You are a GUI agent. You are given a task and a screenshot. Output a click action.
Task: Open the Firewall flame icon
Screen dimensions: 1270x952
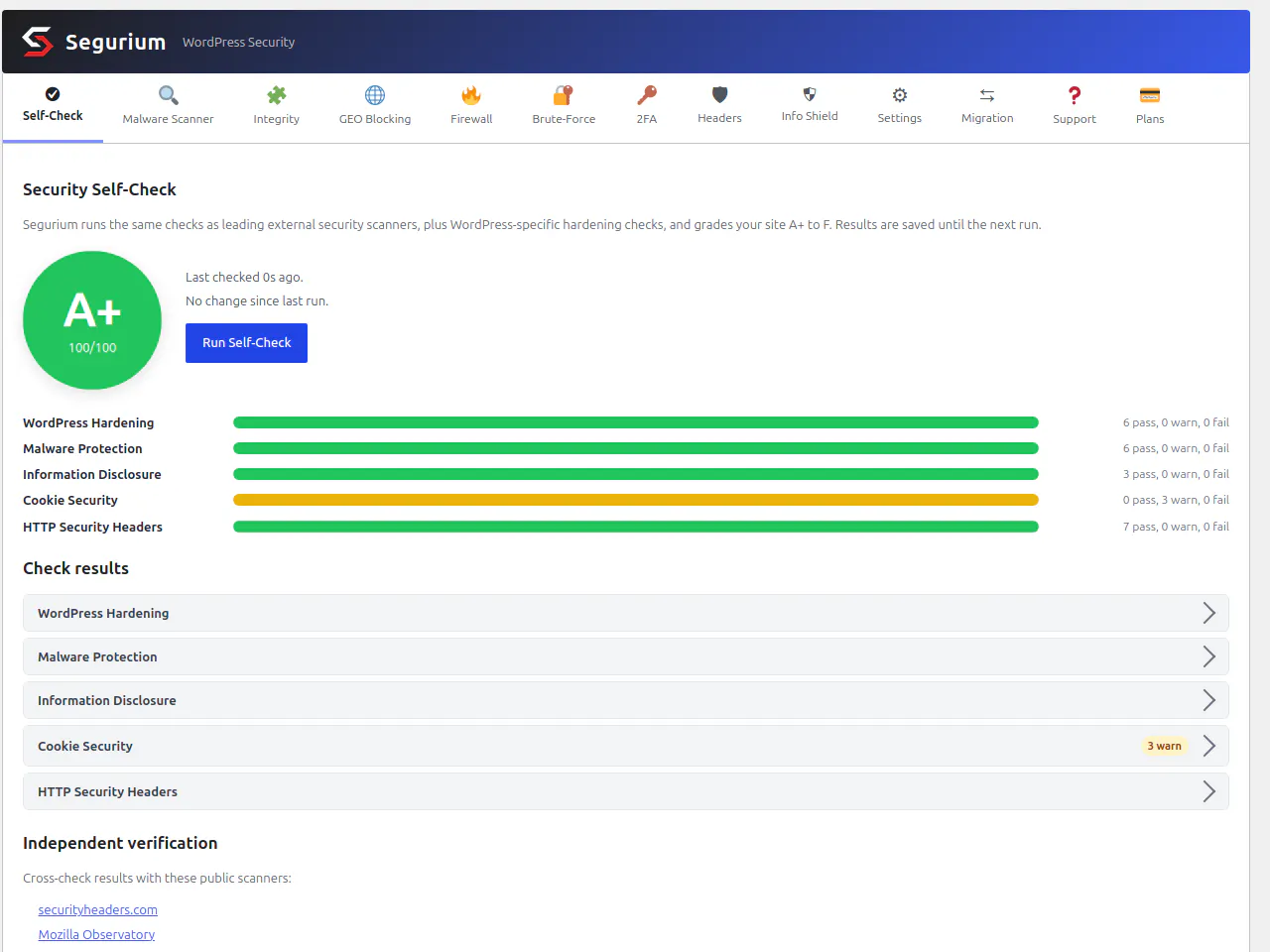click(x=471, y=95)
